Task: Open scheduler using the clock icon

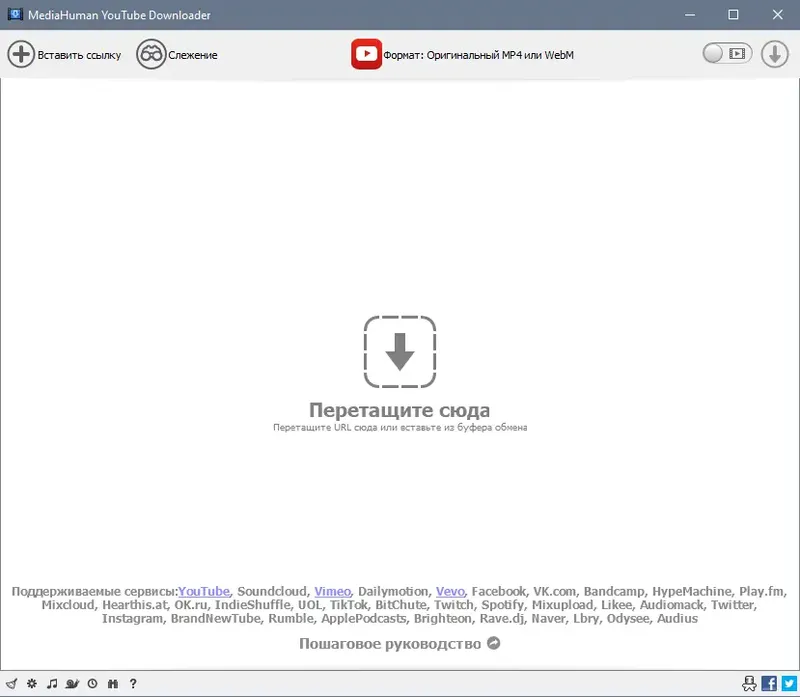Action: click(92, 684)
